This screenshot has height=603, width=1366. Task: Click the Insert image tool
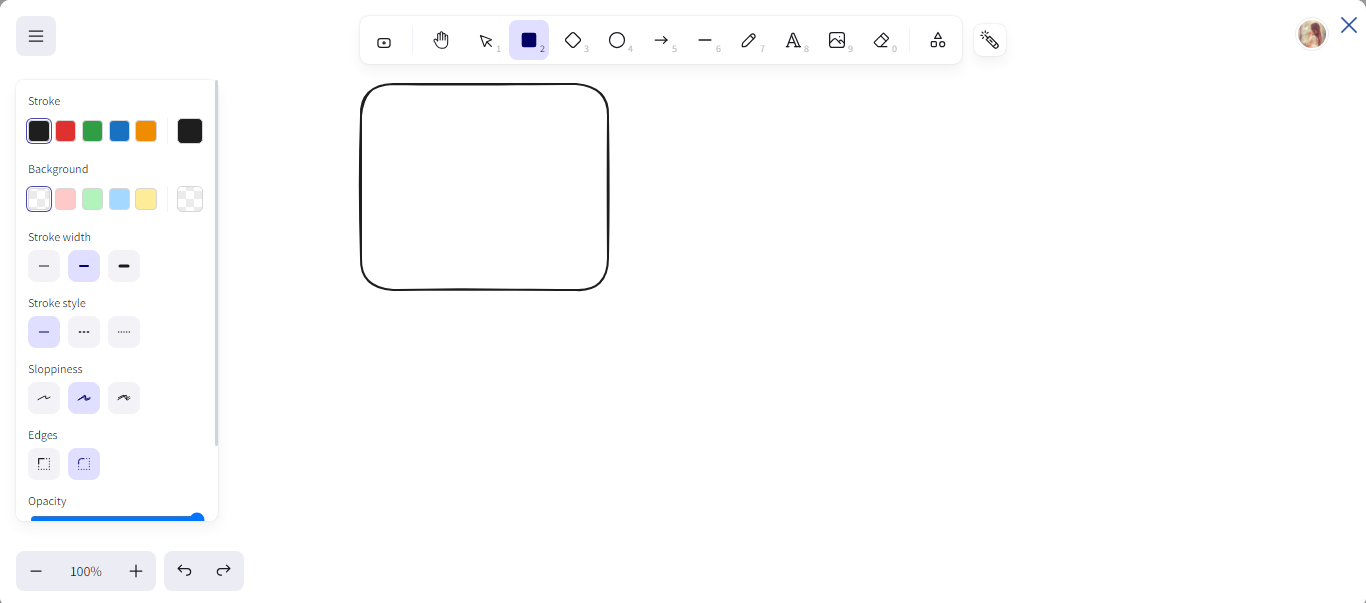(837, 40)
